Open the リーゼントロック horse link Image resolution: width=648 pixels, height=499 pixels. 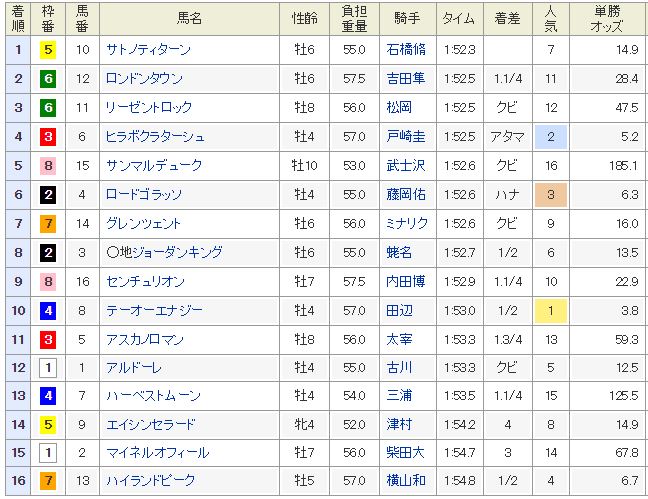click(148, 107)
